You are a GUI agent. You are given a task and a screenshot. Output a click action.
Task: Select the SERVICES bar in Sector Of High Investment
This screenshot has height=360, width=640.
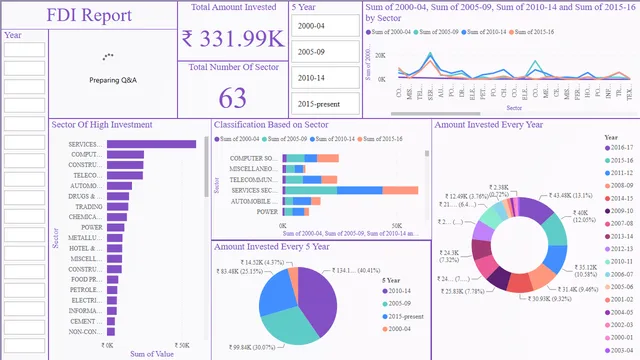pyautogui.click(x=151, y=144)
